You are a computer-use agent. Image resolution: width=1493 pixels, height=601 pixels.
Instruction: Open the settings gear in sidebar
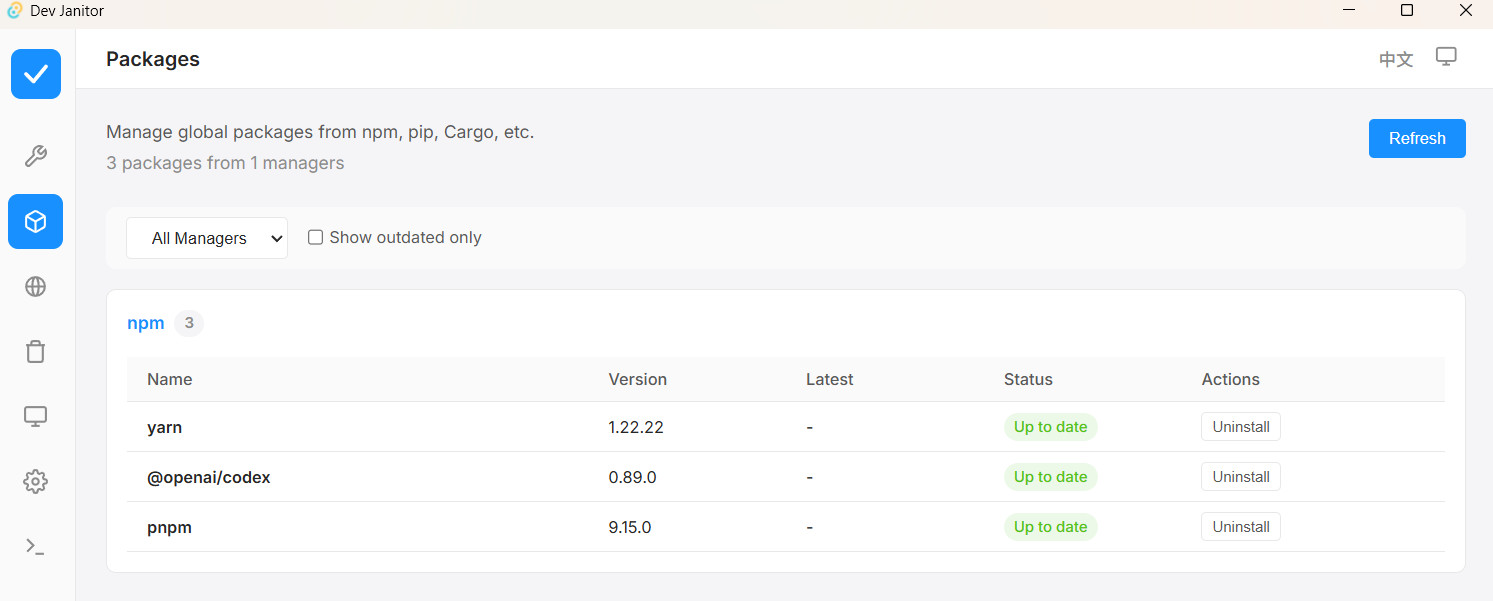pos(36,482)
